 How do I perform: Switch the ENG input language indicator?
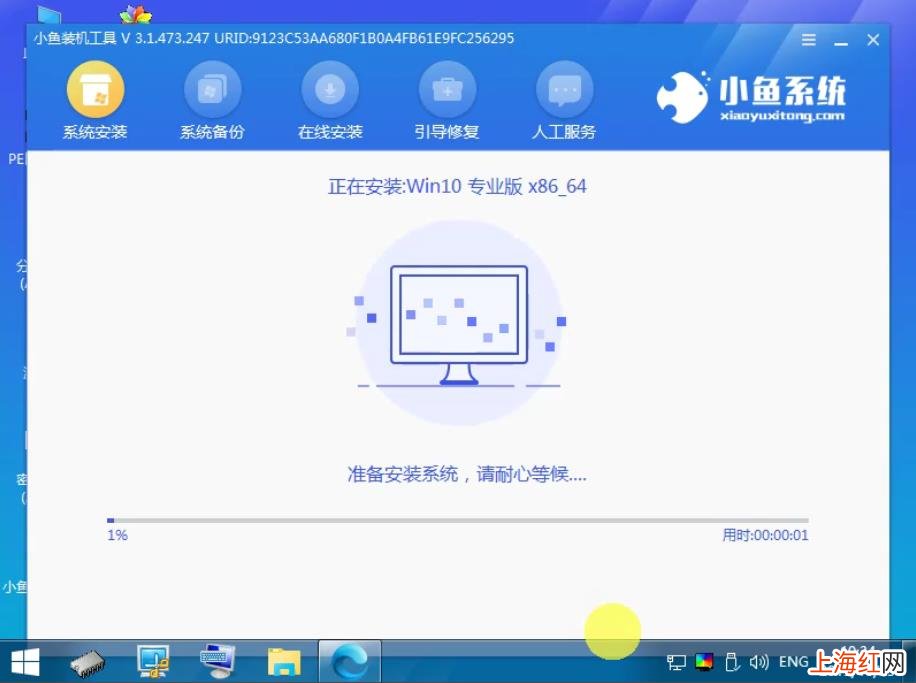click(793, 662)
